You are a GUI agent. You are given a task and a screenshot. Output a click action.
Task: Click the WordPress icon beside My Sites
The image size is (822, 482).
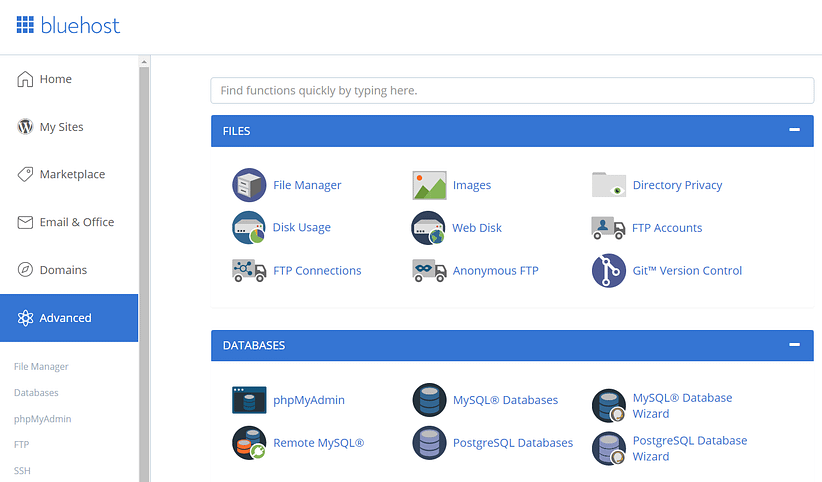(25, 127)
